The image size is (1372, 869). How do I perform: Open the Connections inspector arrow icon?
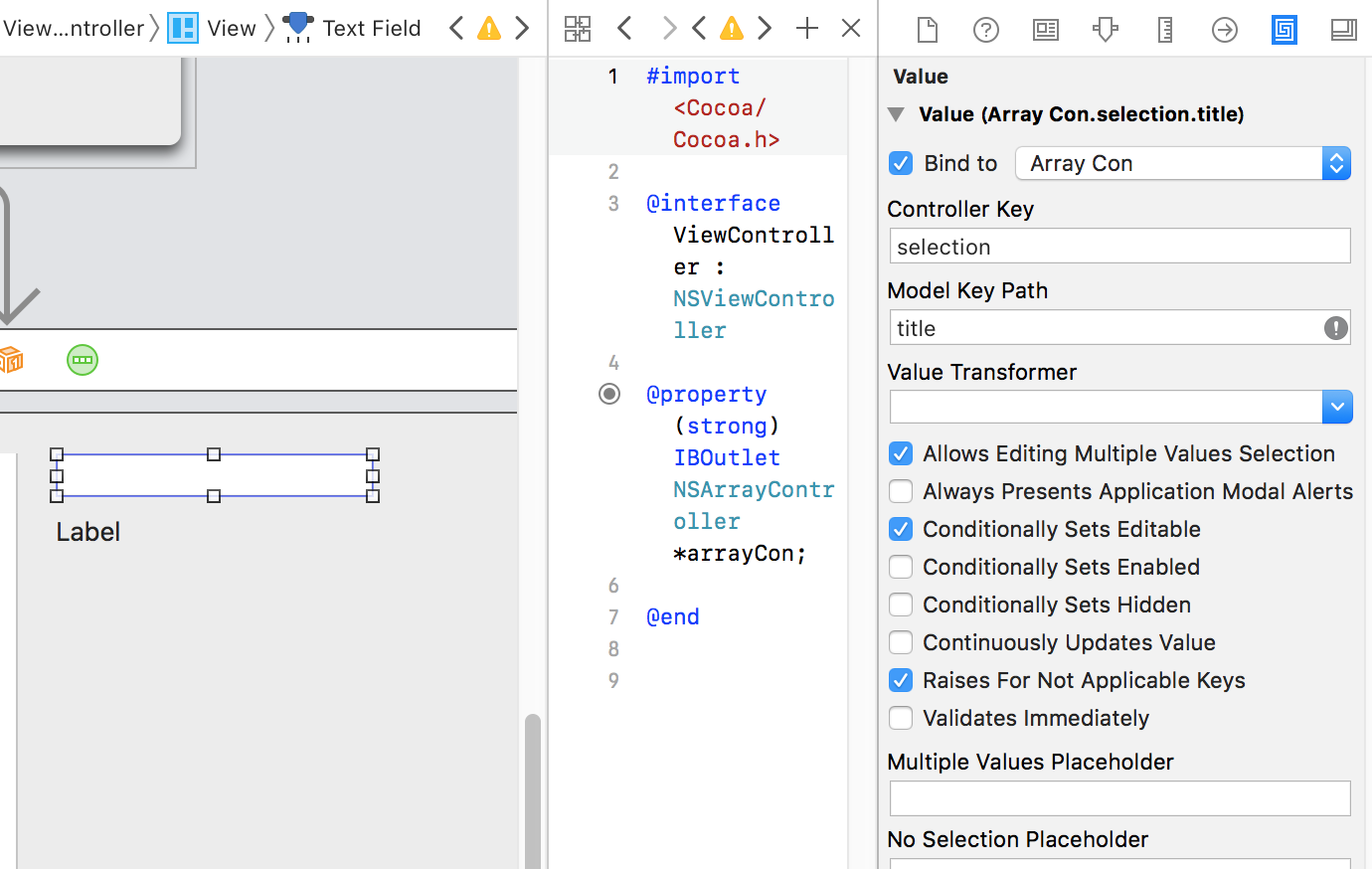tap(1225, 30)
